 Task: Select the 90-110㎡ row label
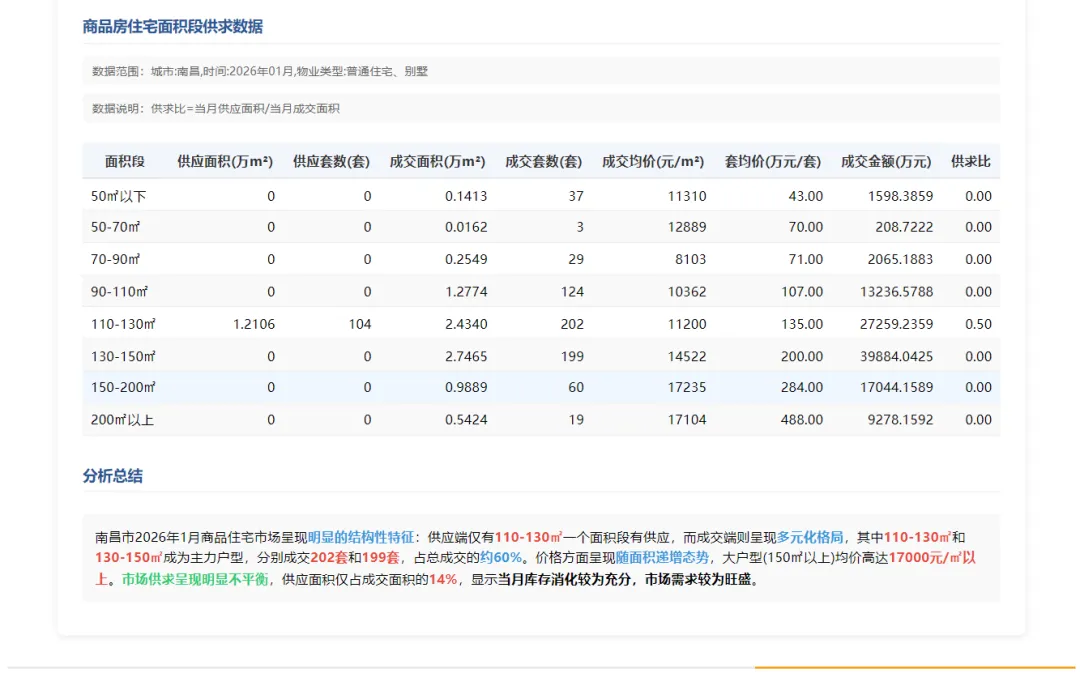point(119,291)
